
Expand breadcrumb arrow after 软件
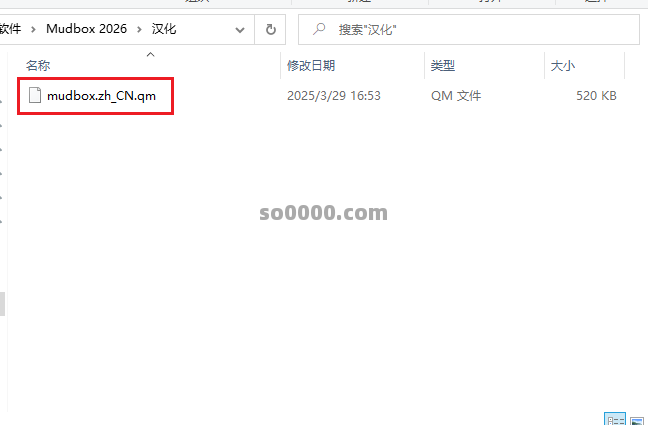33,29
